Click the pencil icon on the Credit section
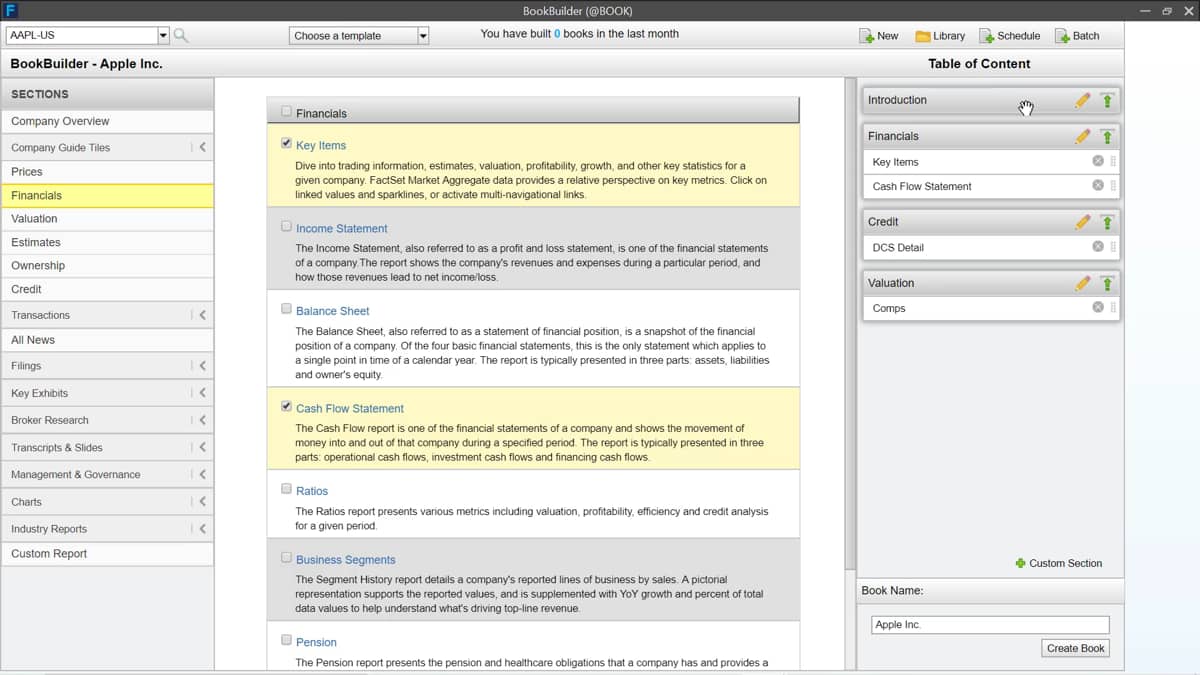This screenshot has width=1200, height=675. pos(1083,222)
